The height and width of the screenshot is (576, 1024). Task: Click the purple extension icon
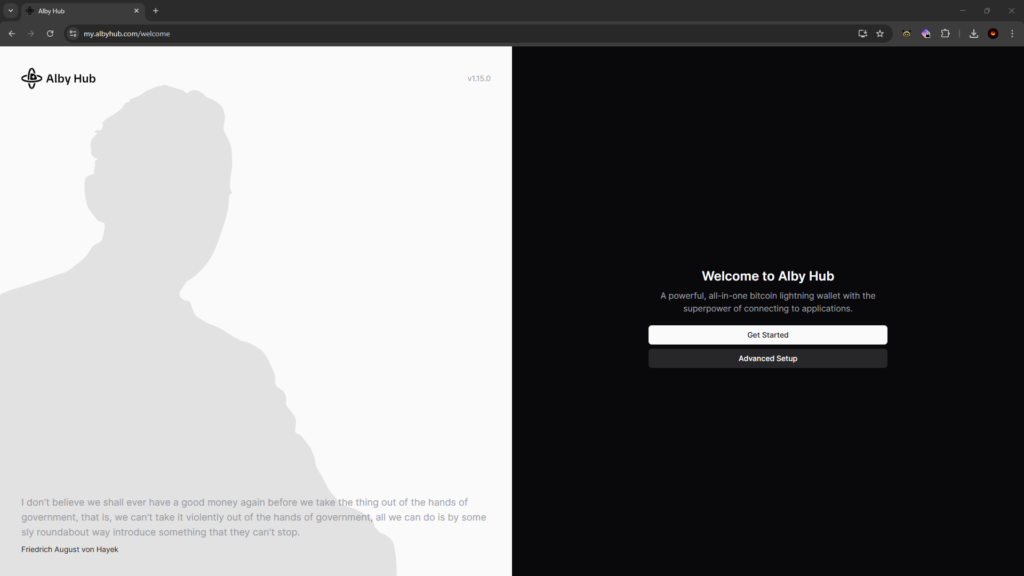[x=926, y=33]
